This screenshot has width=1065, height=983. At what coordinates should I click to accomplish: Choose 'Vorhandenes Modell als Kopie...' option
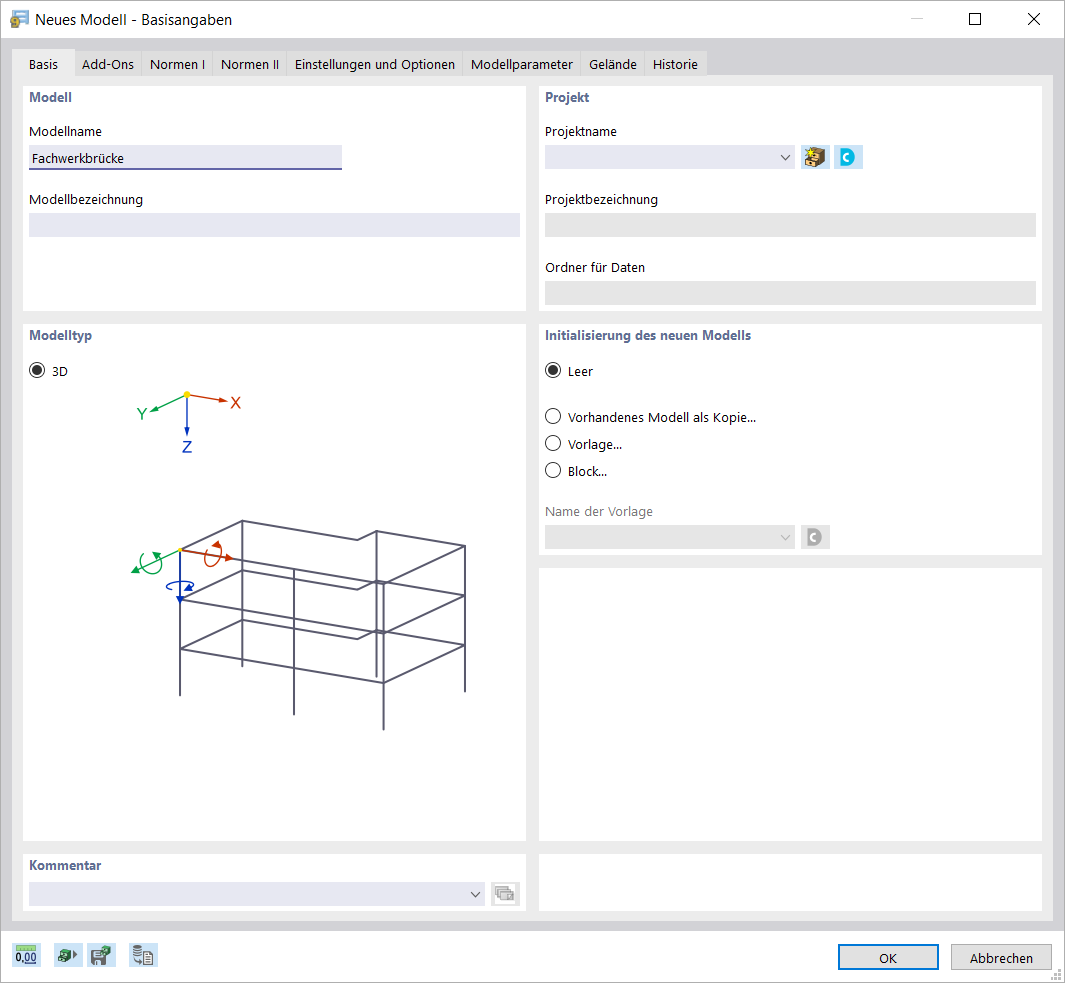click(553, 417)
